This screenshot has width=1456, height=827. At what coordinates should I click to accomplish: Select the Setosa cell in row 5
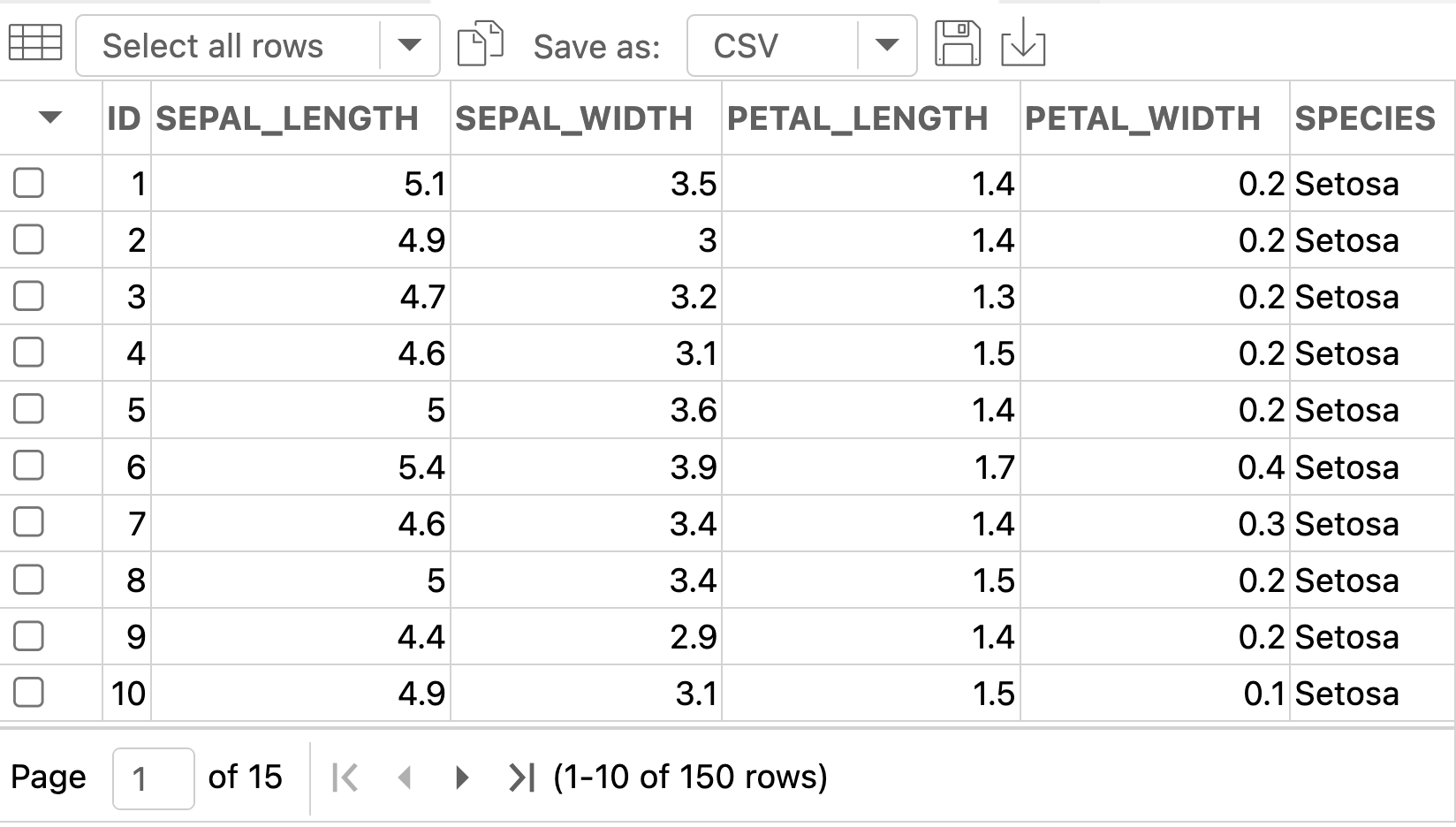tap(1346, 410)
